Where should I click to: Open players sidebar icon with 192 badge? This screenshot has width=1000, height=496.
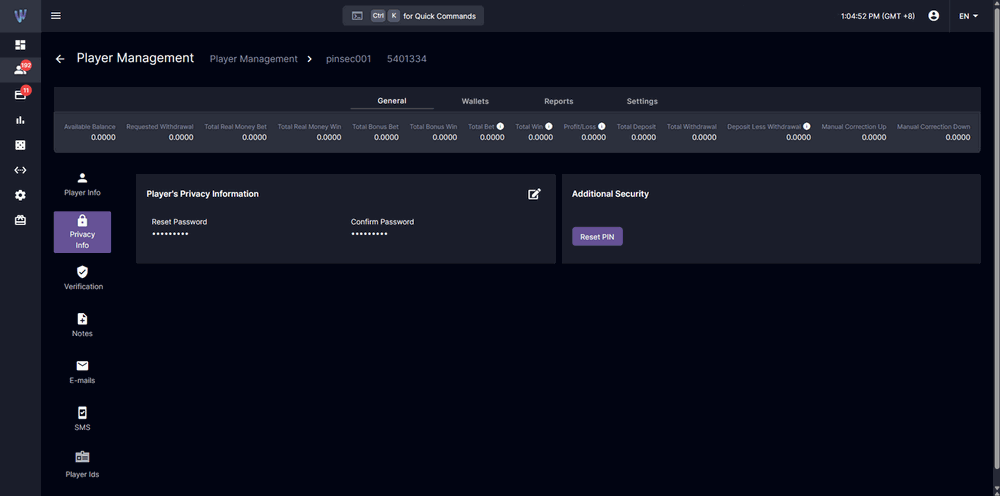20,69
